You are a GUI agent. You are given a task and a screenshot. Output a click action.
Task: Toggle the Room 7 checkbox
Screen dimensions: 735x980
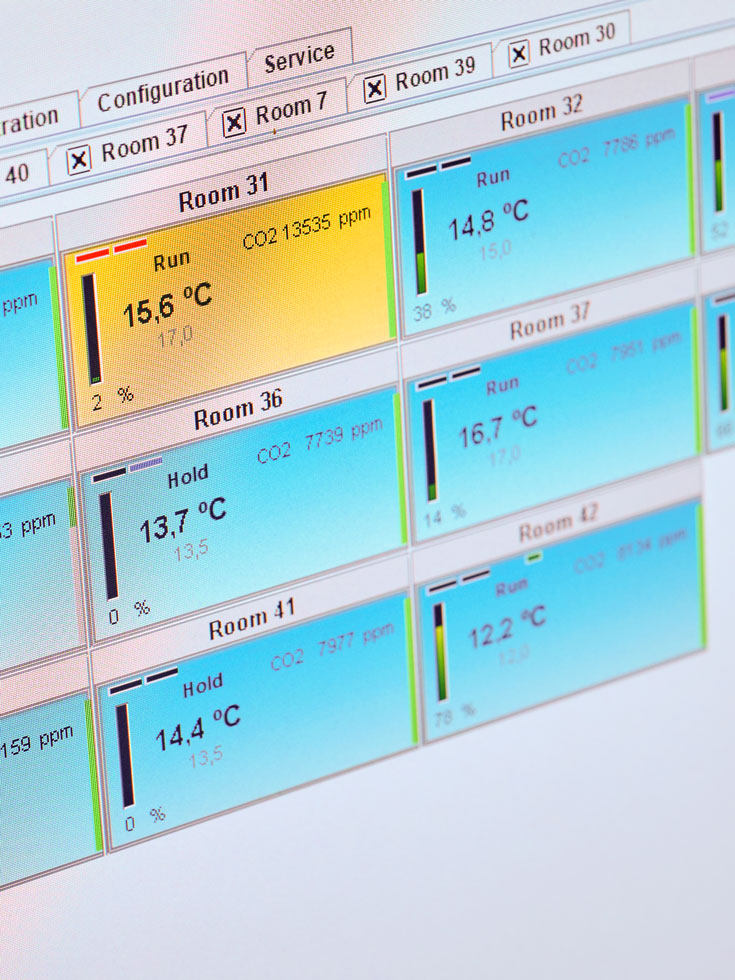coord(234,122)
